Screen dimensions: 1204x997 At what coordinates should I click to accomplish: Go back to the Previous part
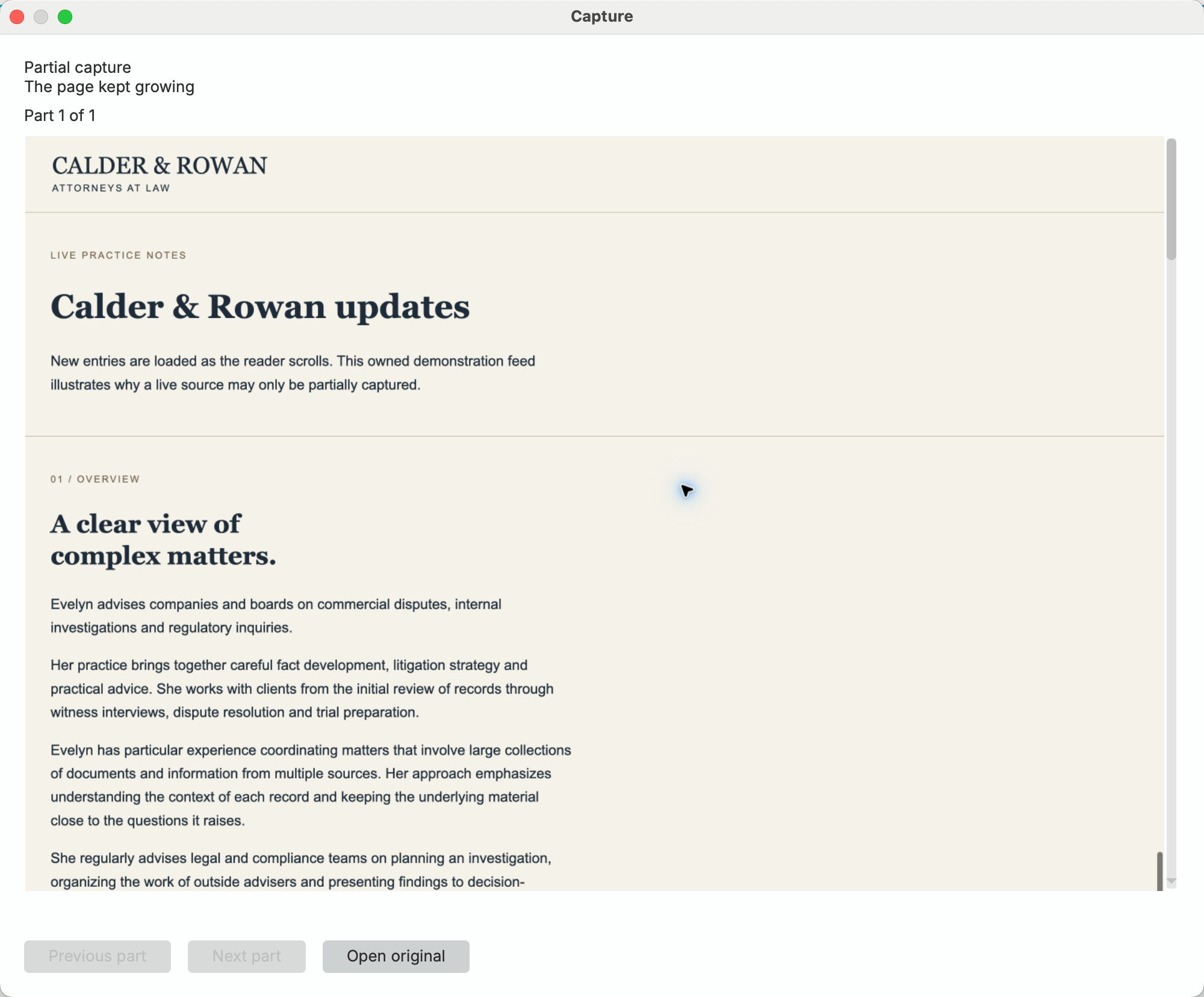98,956
